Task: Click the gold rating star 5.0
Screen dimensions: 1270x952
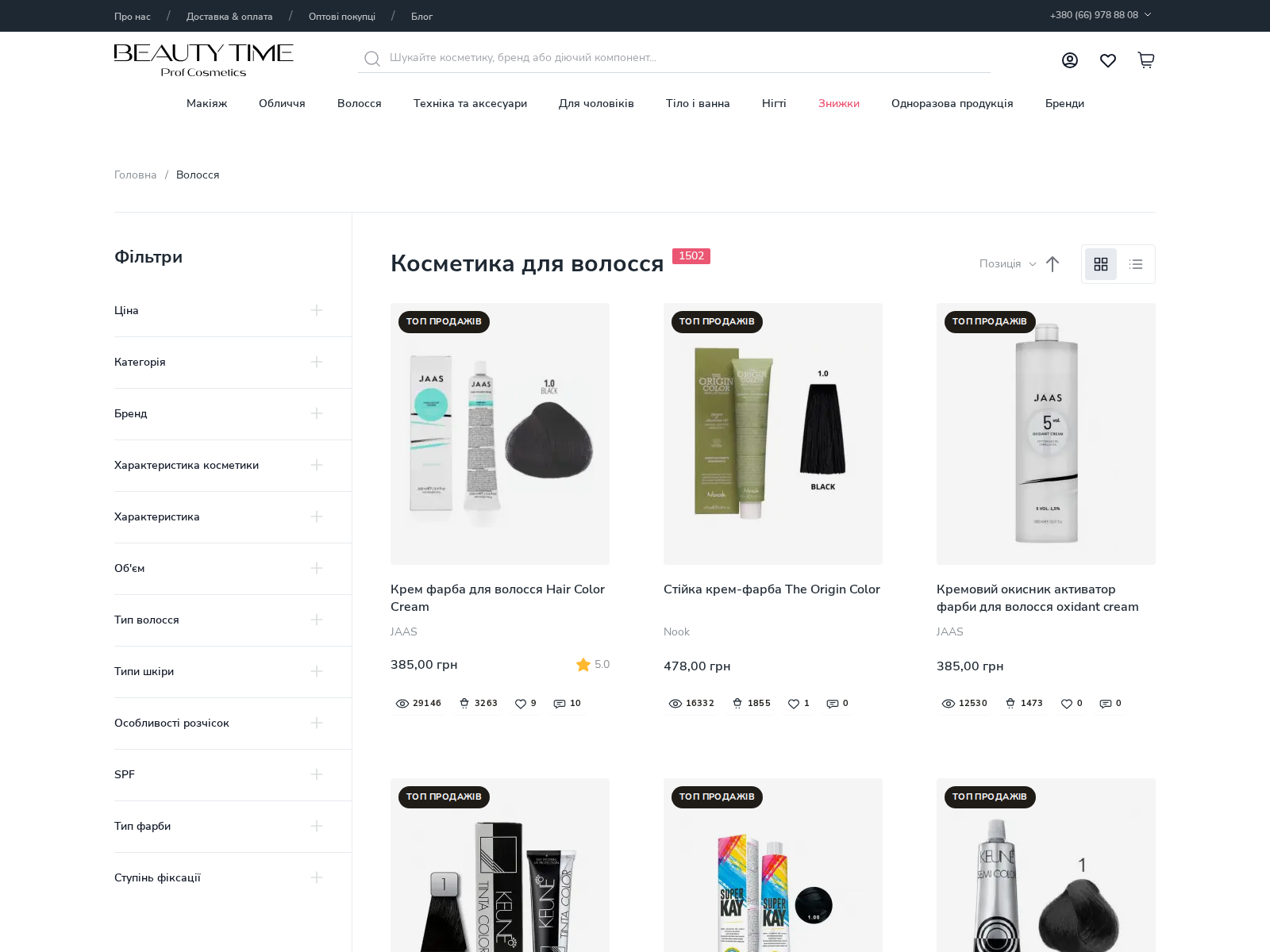Action: coord(583,665)
